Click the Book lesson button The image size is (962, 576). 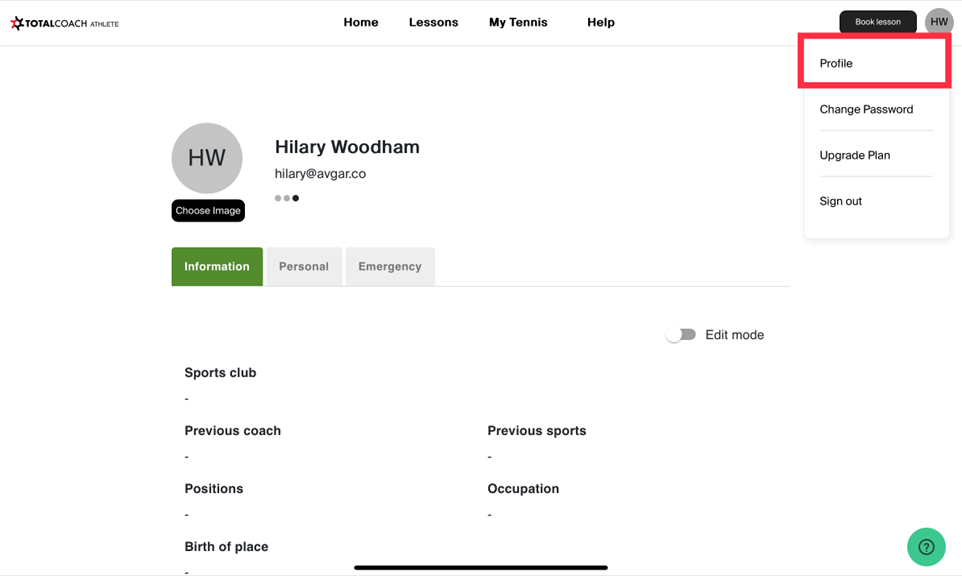(x=877, y=22)
